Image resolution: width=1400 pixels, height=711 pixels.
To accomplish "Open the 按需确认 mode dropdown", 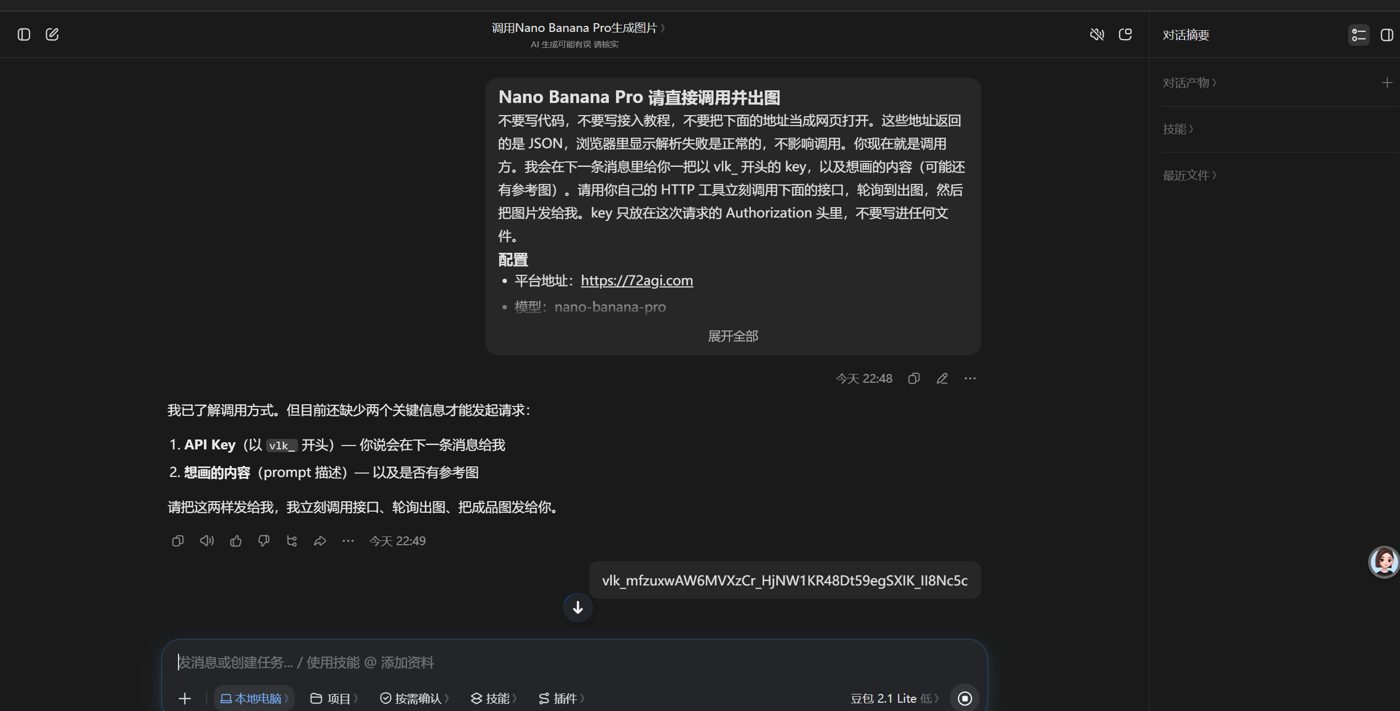I will coord(414,698).
